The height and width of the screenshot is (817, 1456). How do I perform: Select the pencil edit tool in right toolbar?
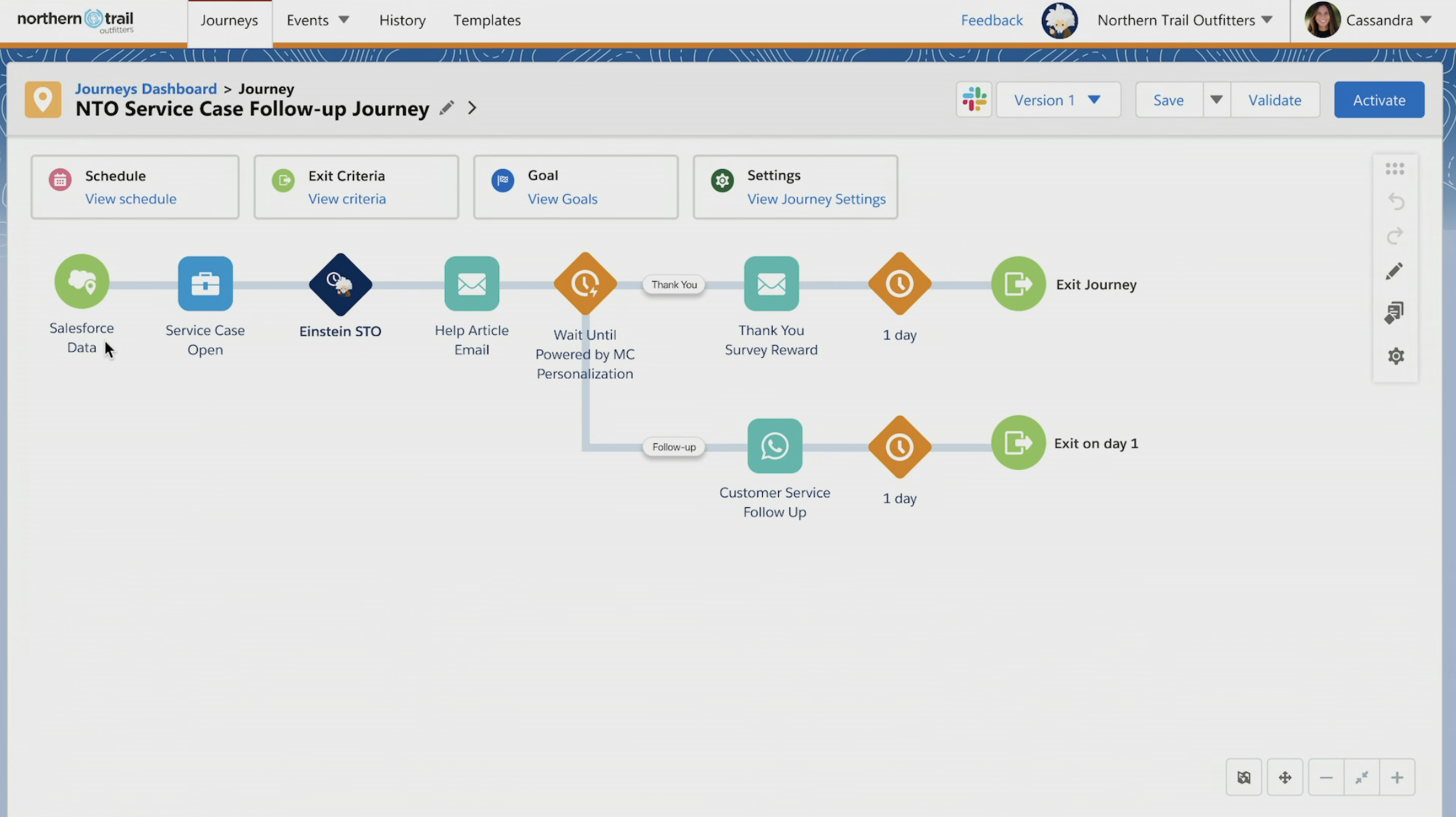[1395, 271]
